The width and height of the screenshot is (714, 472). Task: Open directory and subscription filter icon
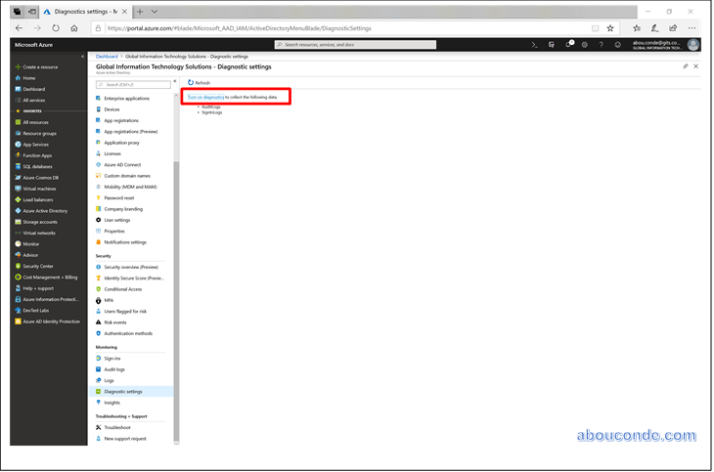552,44
